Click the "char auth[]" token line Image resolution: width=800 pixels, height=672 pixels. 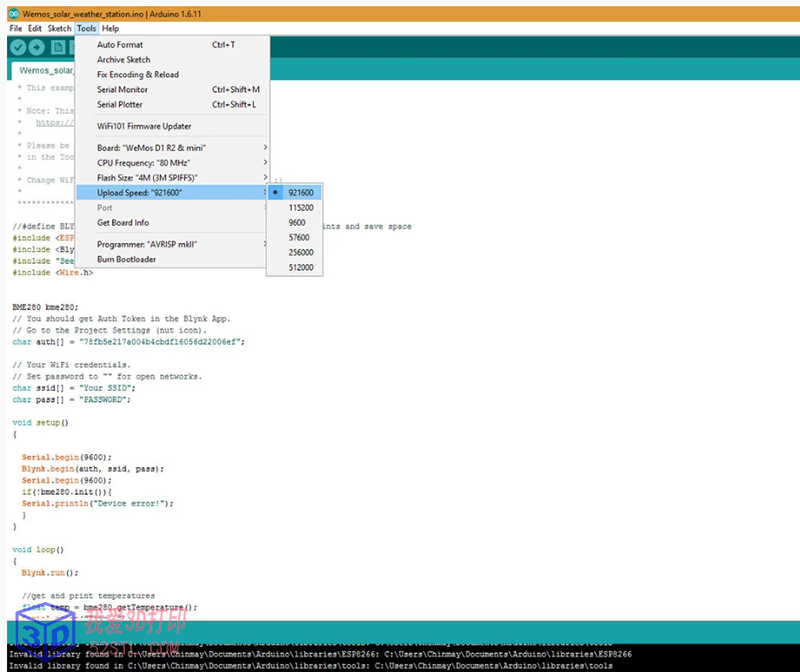(129, 342)
